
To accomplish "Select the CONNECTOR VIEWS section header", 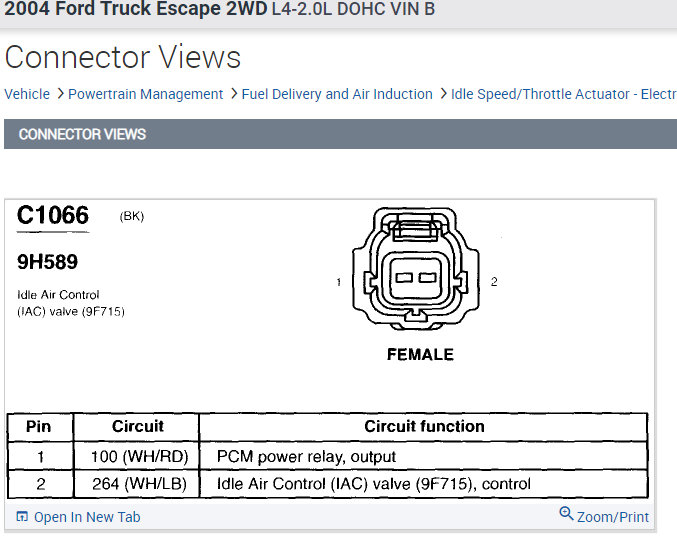I will [82, 134].
